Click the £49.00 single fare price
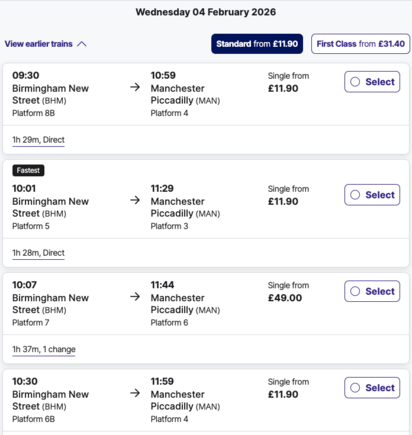Image resolution: width=412 pixels, height=435 pixels. click(x=285, y=298)
